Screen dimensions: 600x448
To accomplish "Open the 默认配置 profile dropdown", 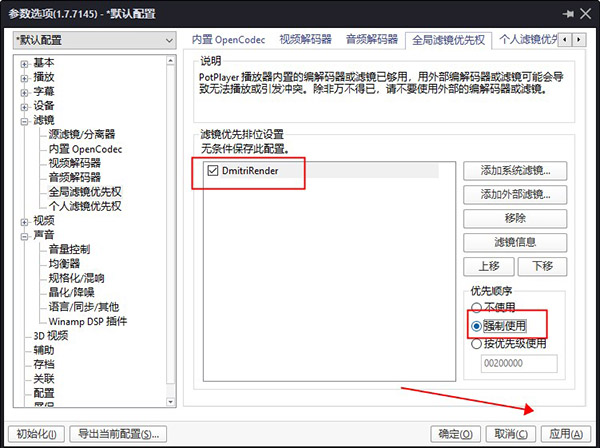I will [95, 40].
